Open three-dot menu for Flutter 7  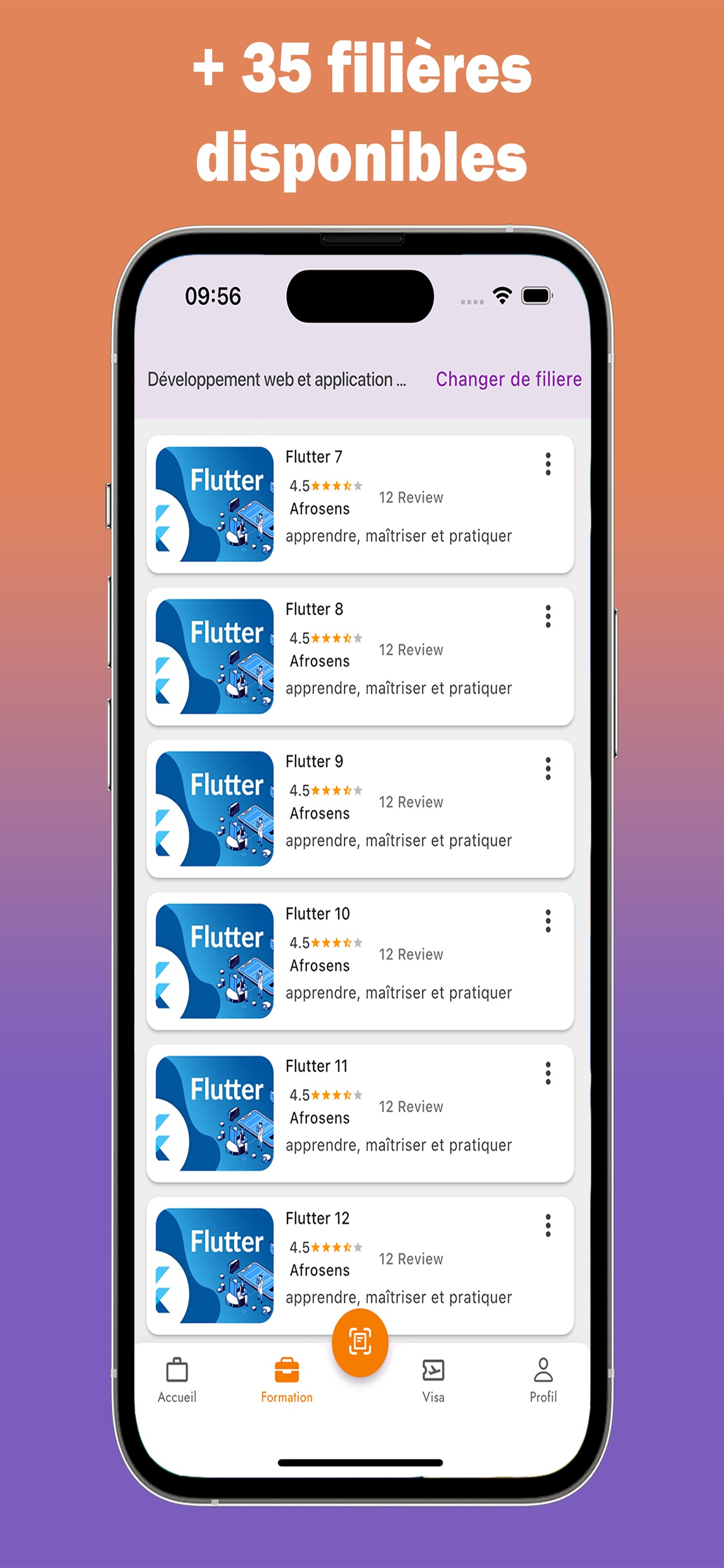[x=547, y=464]
